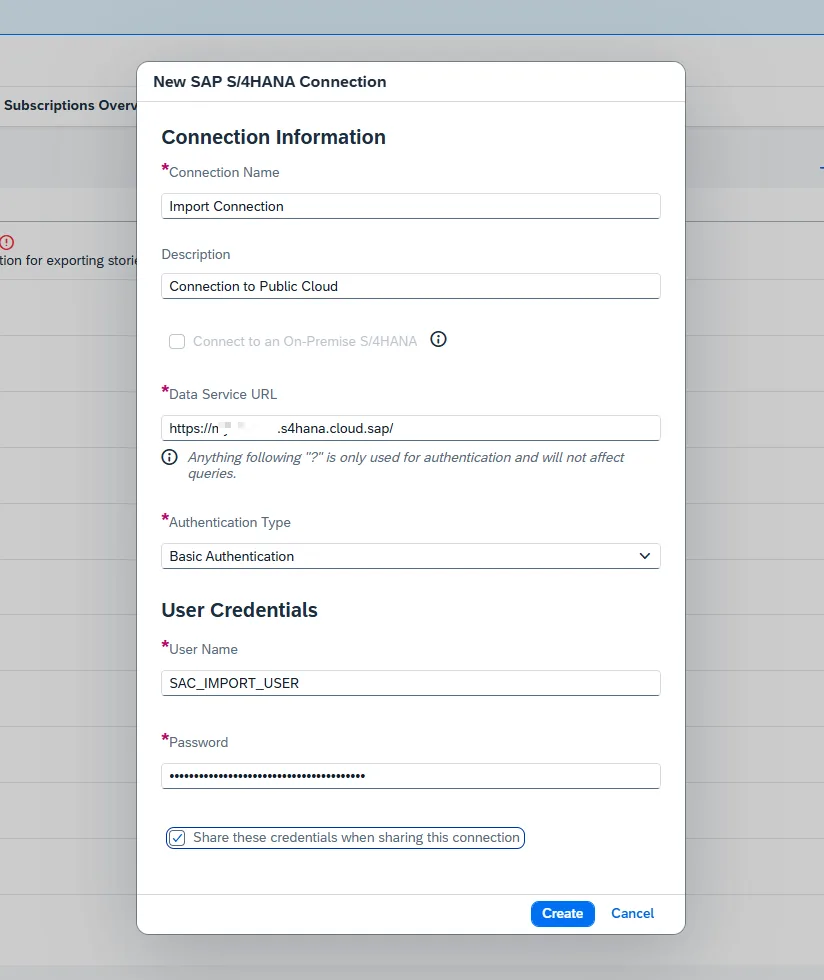Click the Authentication Type label
This screenshot has height=980, width=824.
click(x=229, y=522)
